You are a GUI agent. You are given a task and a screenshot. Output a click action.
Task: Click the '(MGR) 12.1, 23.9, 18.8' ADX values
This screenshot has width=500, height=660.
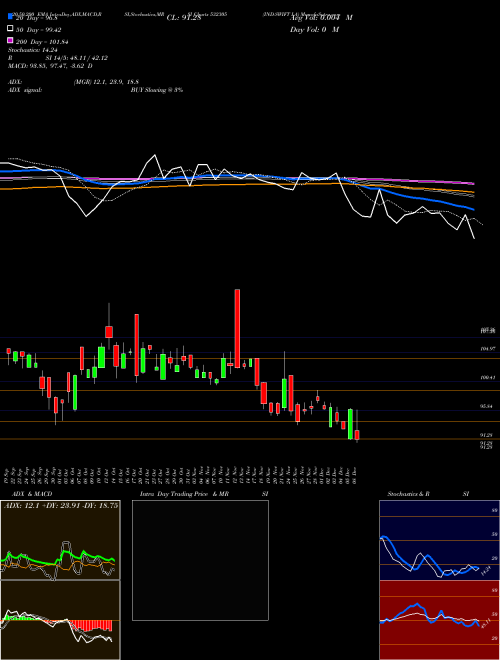click(106, 82)
